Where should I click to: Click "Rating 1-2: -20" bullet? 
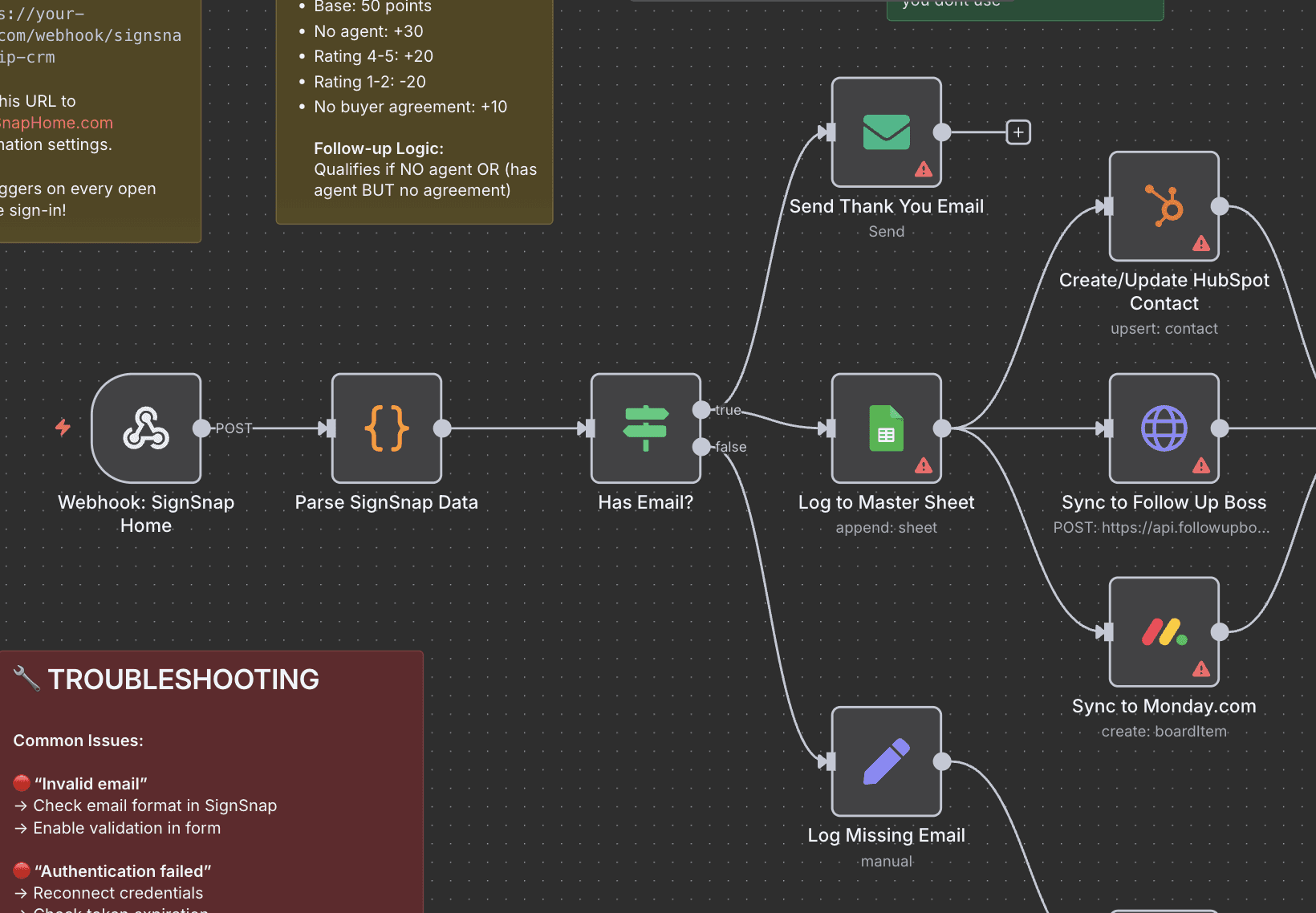tap(370, 82)
